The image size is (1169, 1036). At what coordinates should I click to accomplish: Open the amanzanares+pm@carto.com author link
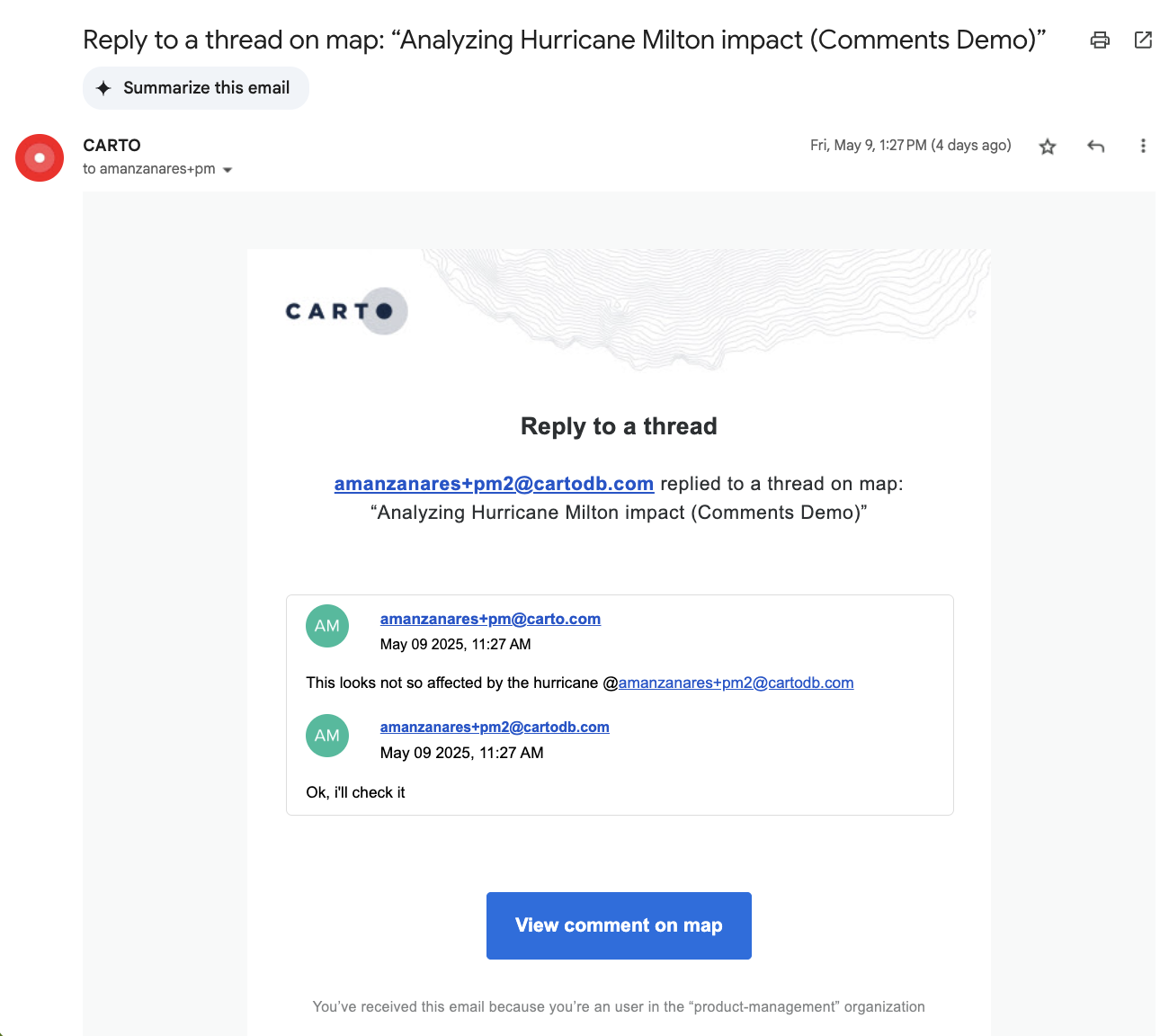click(x=490, y=619)
